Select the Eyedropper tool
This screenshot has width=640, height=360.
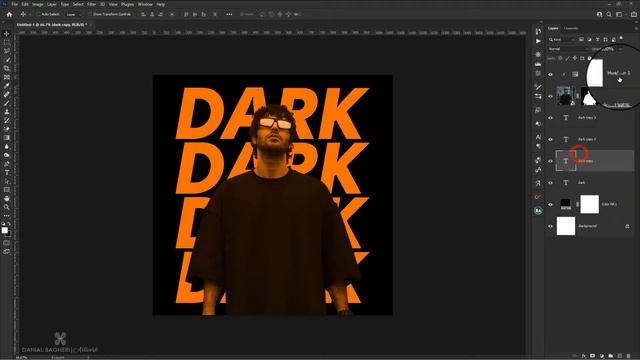point(7,86)
